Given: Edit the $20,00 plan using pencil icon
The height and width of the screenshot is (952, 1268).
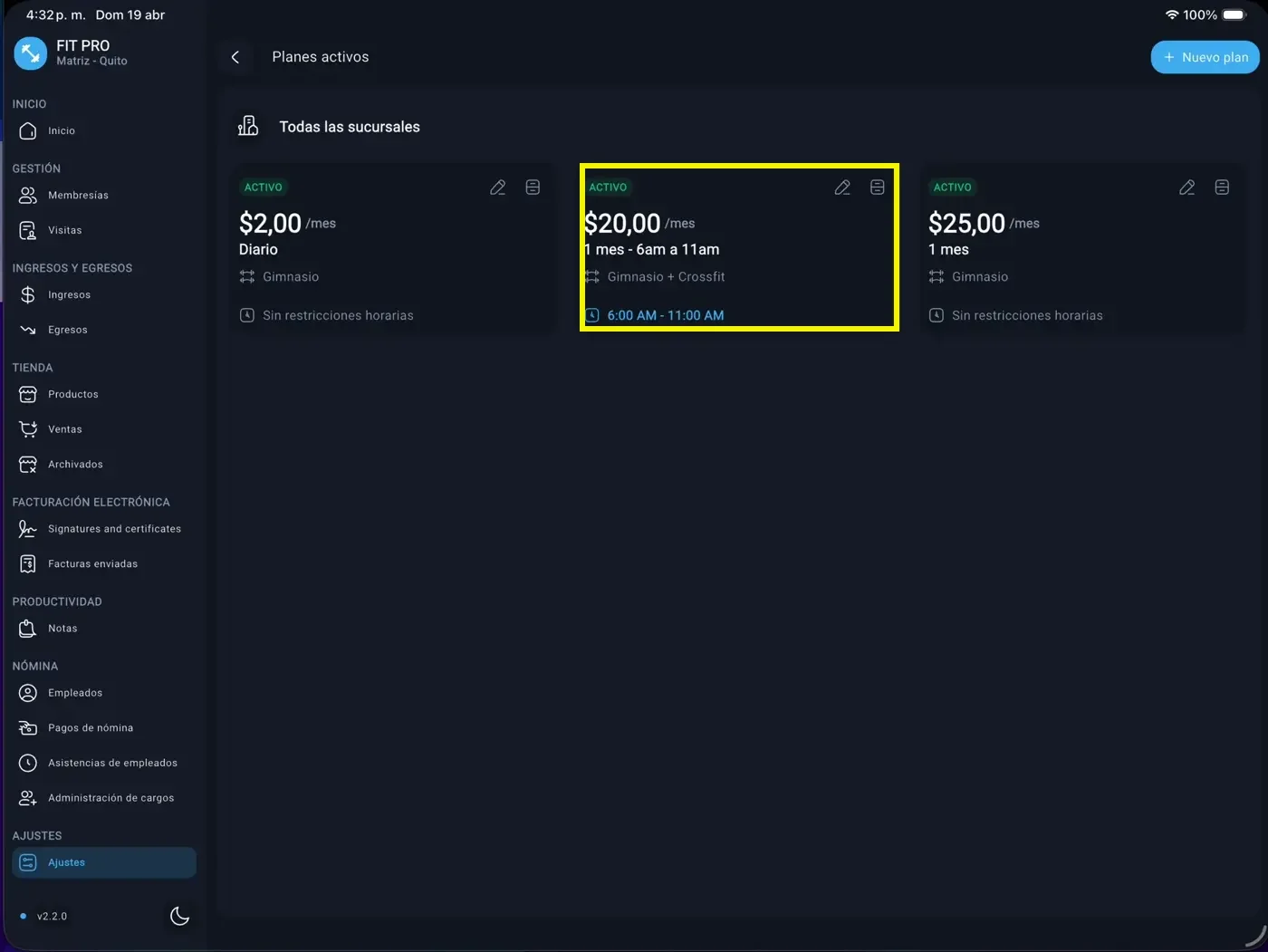Looking at the screenshot, I should [x=842, y=188].
